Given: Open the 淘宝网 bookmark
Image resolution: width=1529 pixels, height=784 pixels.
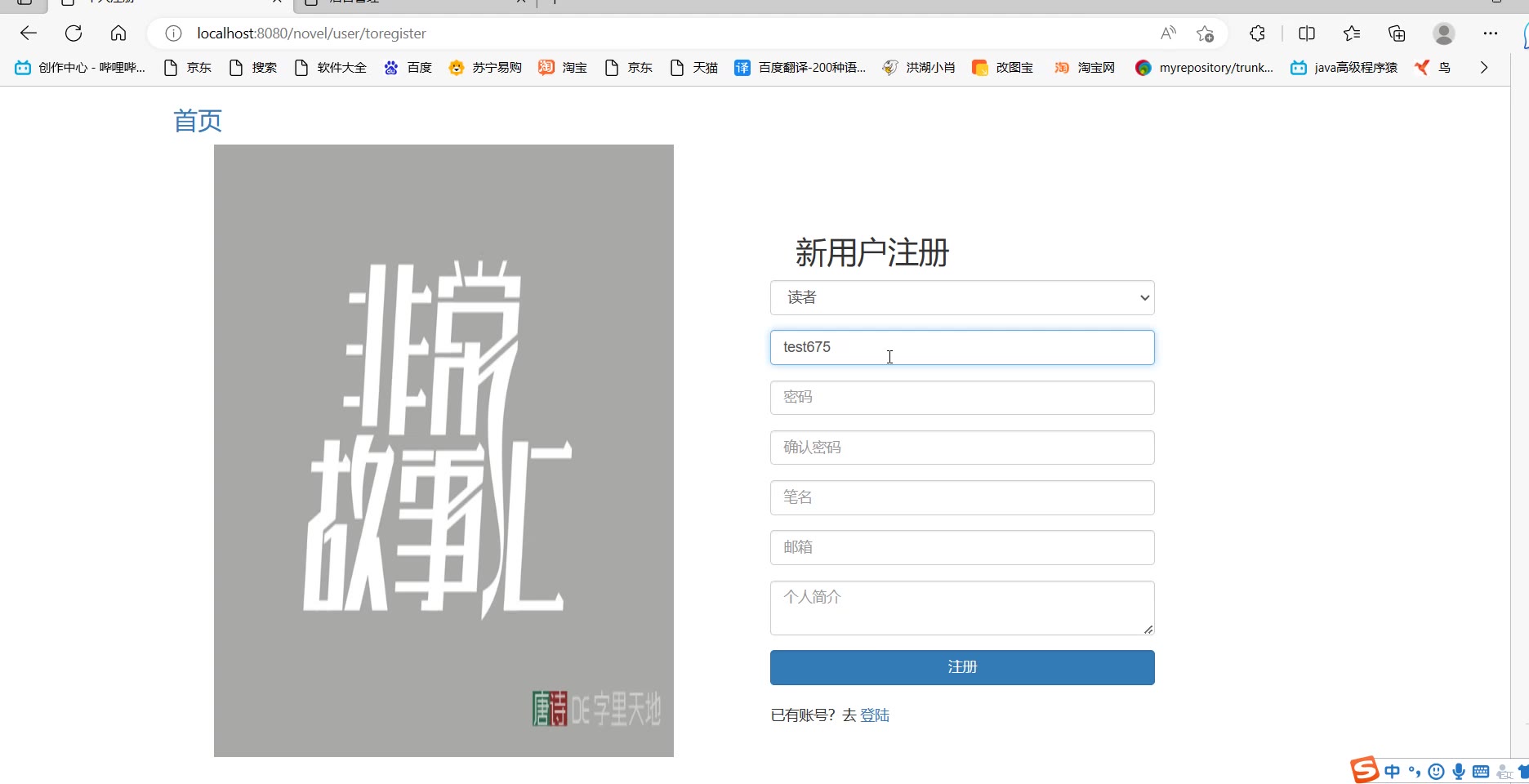Looking at the screenshot, I should coord(1085,68).
